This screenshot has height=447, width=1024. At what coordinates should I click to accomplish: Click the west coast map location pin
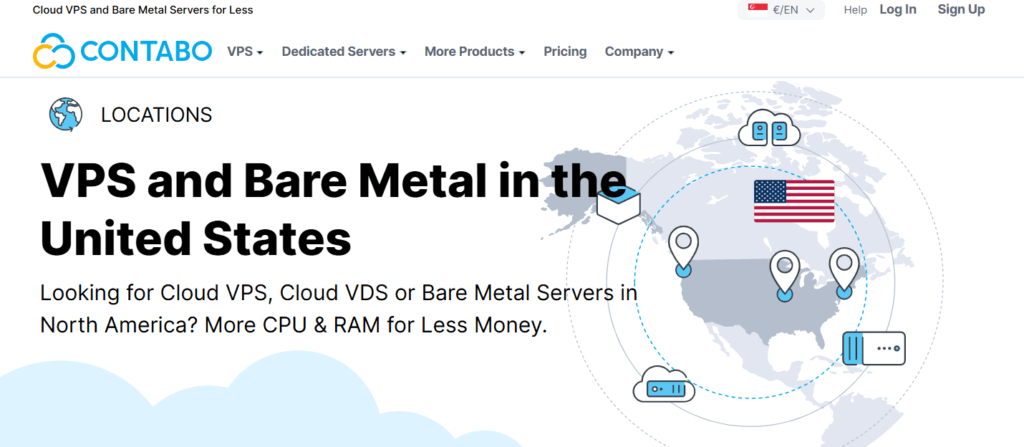pos(684,248)
